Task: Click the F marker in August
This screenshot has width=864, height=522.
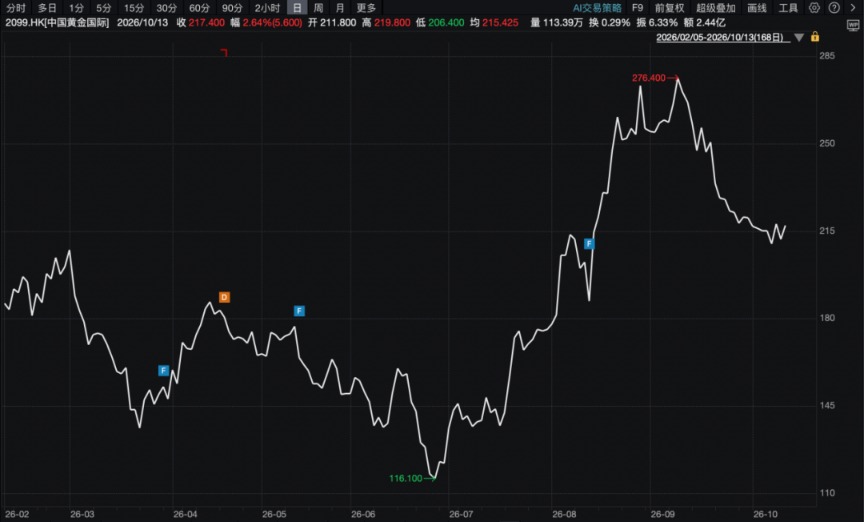Action: coord(589,244)
